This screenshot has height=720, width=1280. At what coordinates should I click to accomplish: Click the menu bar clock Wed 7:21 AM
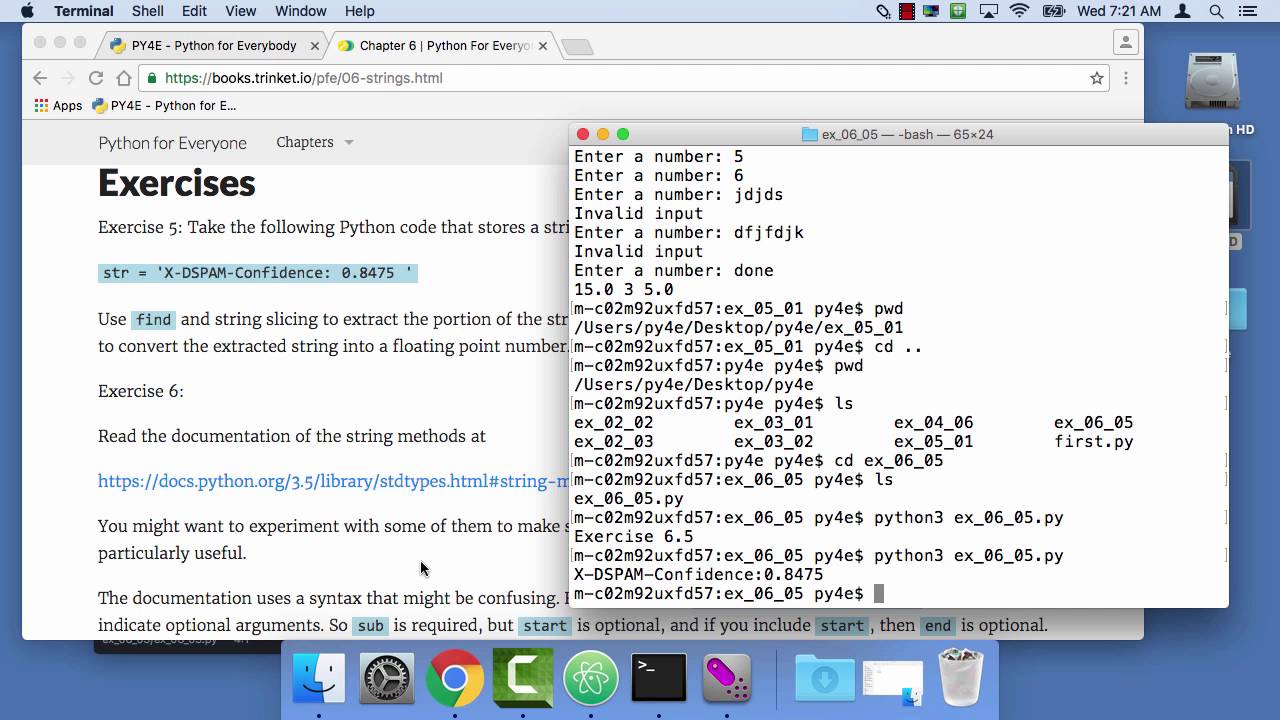[1119, 11]
